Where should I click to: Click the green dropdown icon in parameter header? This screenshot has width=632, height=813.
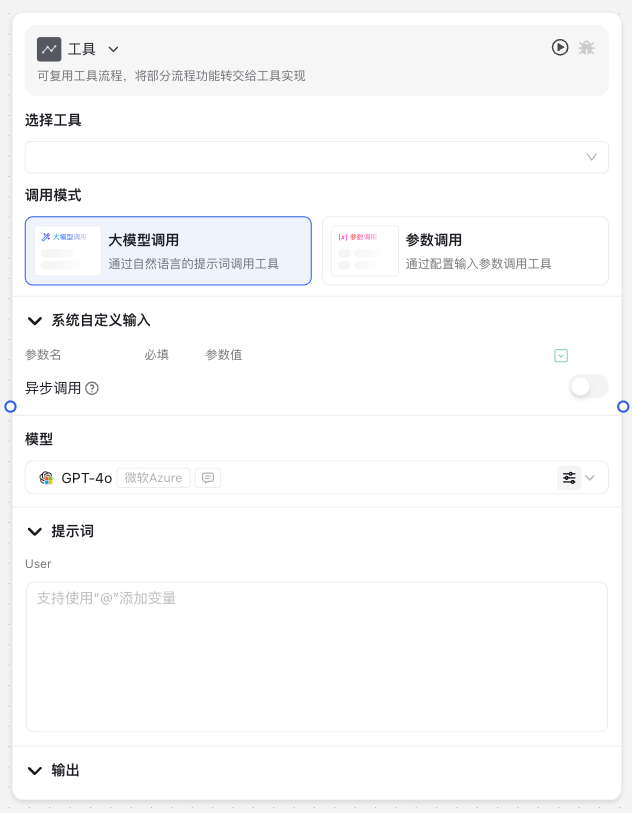click(x=561, y=356)
